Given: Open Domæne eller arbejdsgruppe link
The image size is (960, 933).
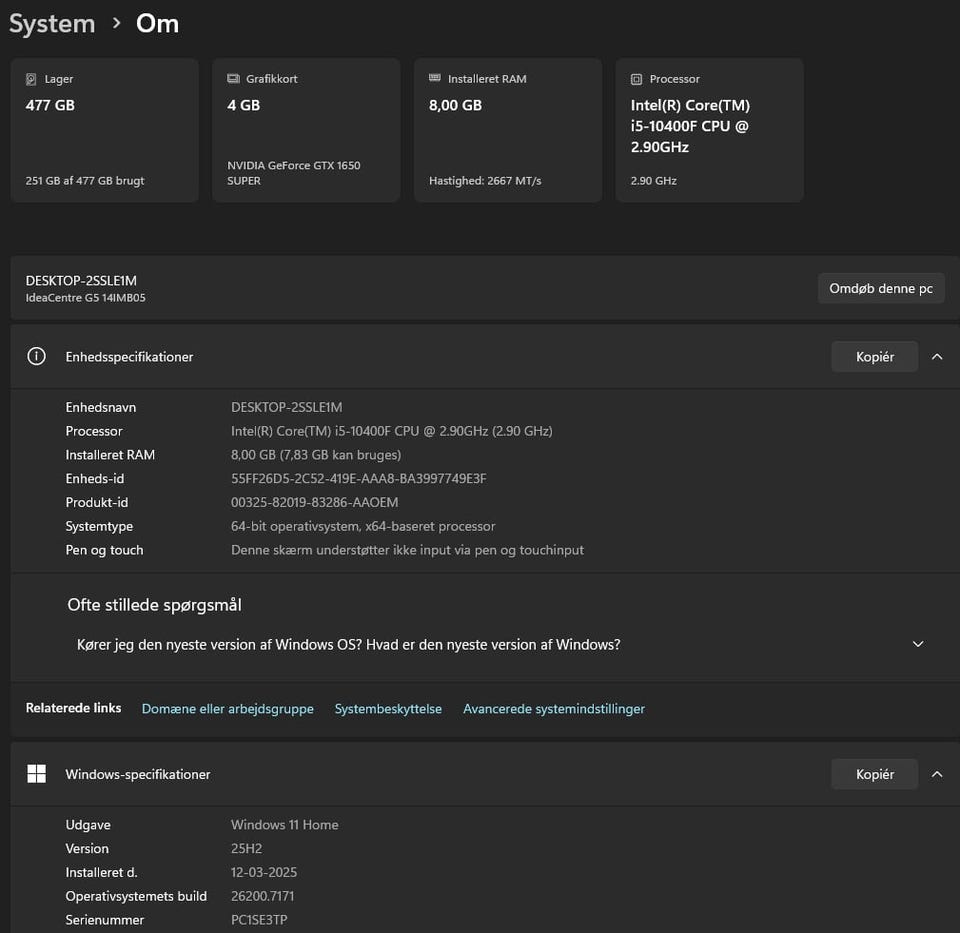Looking at the screenshot, I should pyautogui.click(x=227, y=708).
